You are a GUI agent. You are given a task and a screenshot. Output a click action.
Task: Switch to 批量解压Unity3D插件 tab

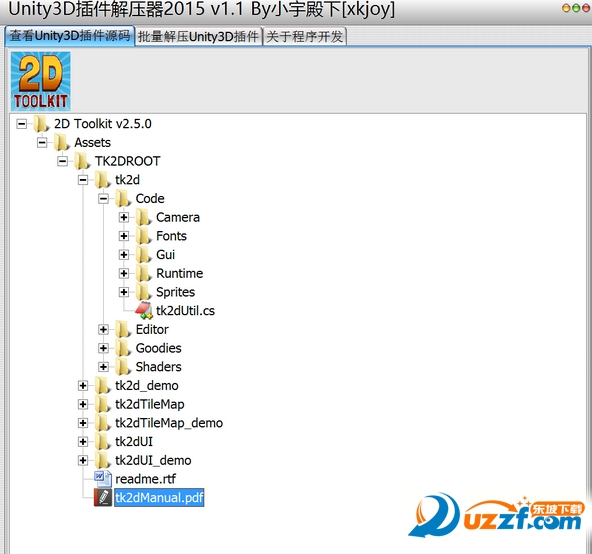199,37
